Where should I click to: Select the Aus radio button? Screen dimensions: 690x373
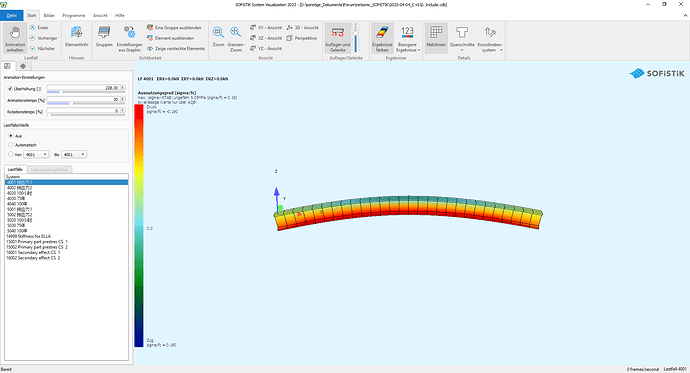tap(11, 136)
